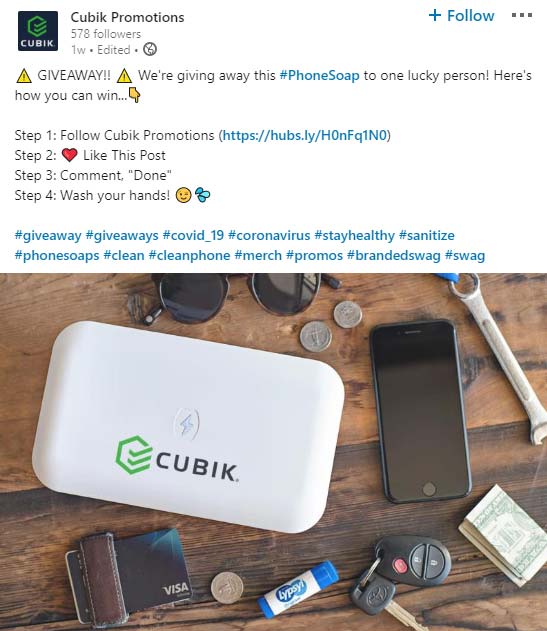Open the #covid_19 hashtag
Screen dimensions: 547x631
pyautogui.click(x=193, y=236)
